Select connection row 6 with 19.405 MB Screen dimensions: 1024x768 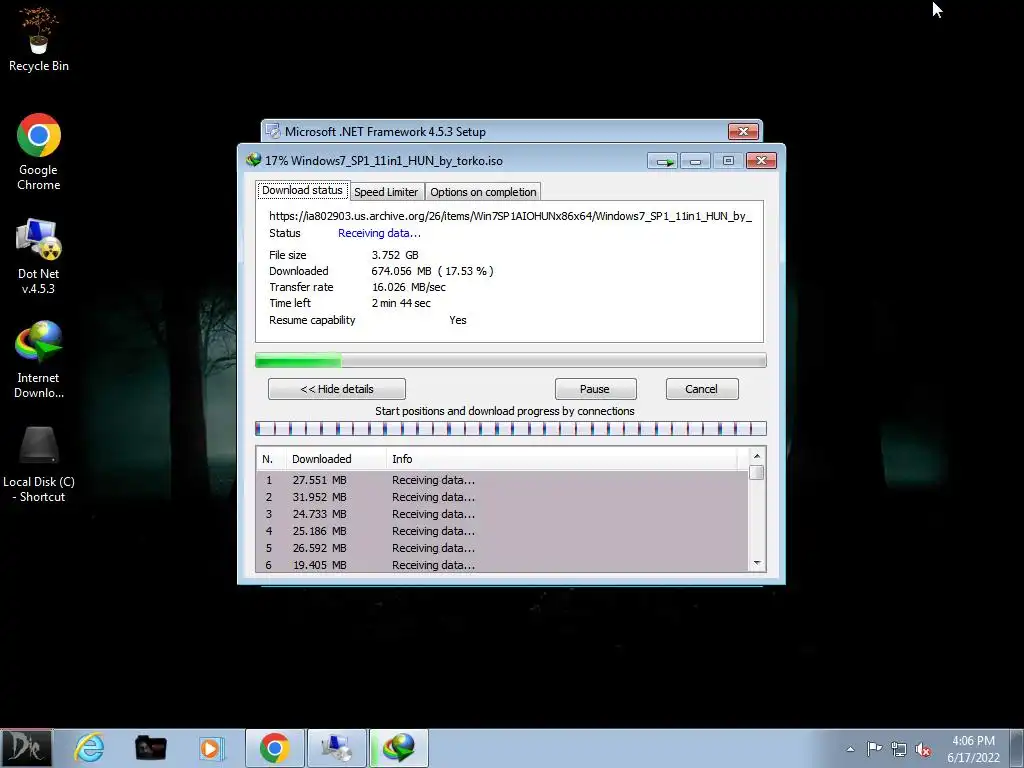(x=502, y=565)
